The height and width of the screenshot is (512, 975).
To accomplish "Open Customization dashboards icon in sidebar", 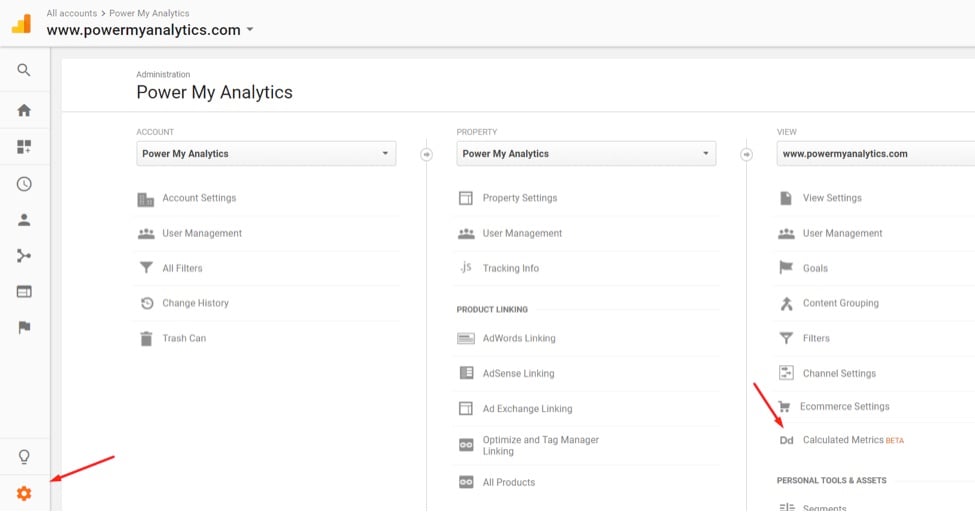I will point(24,147).
